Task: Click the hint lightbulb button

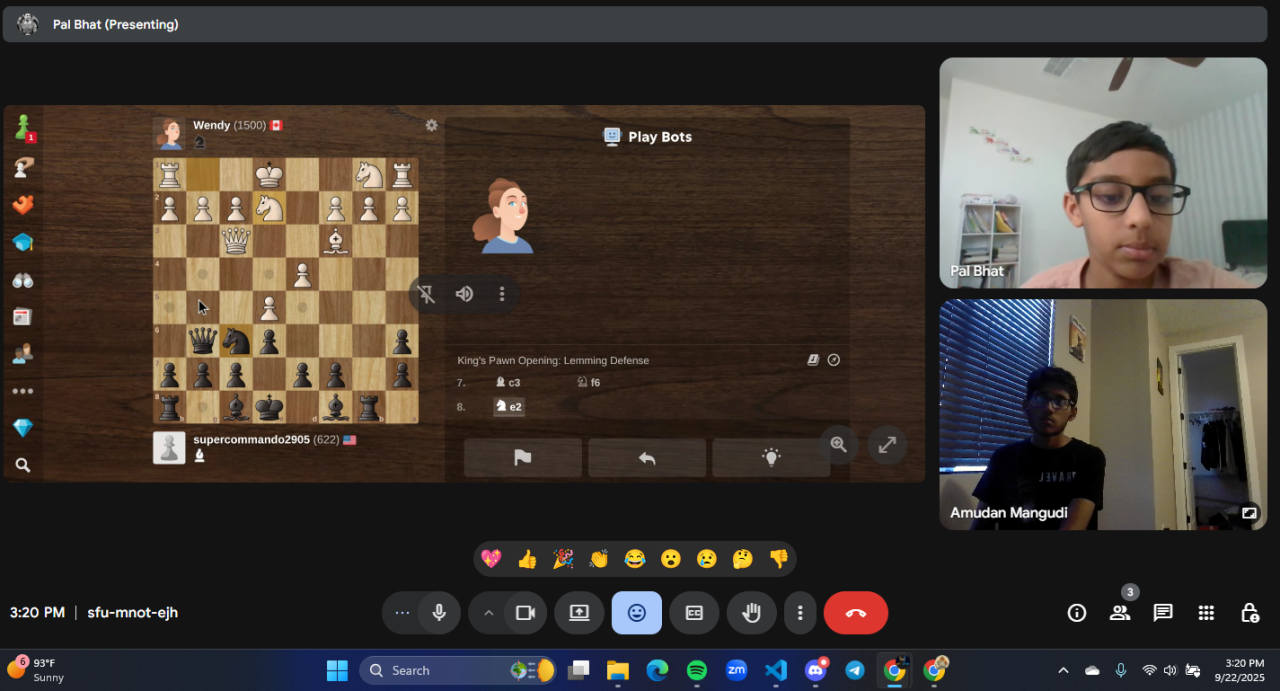Action: coord(771,457)
